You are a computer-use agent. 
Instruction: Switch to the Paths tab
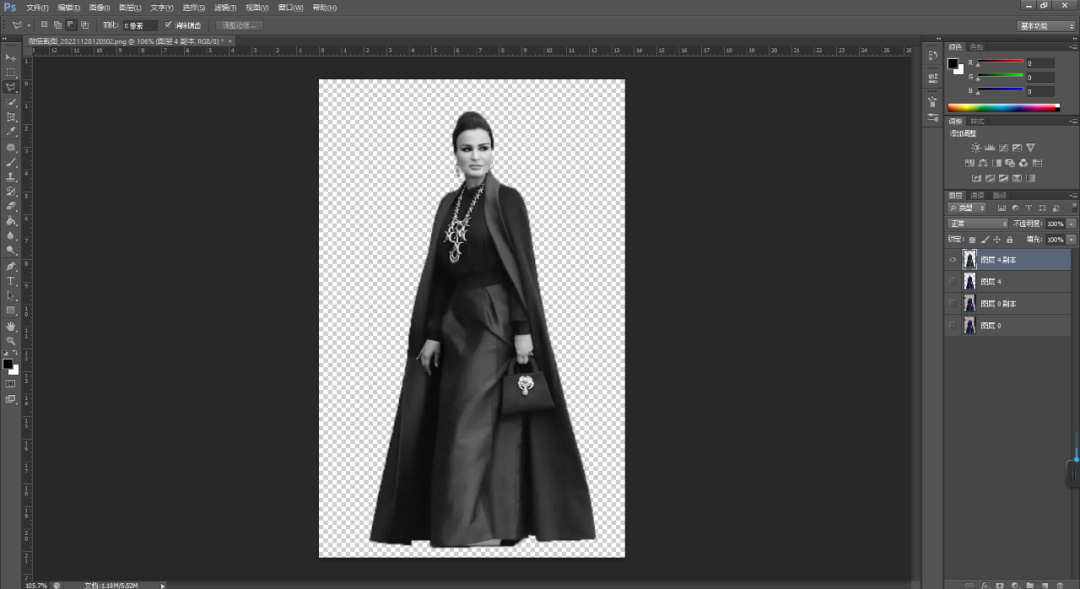tap(999, 196)
